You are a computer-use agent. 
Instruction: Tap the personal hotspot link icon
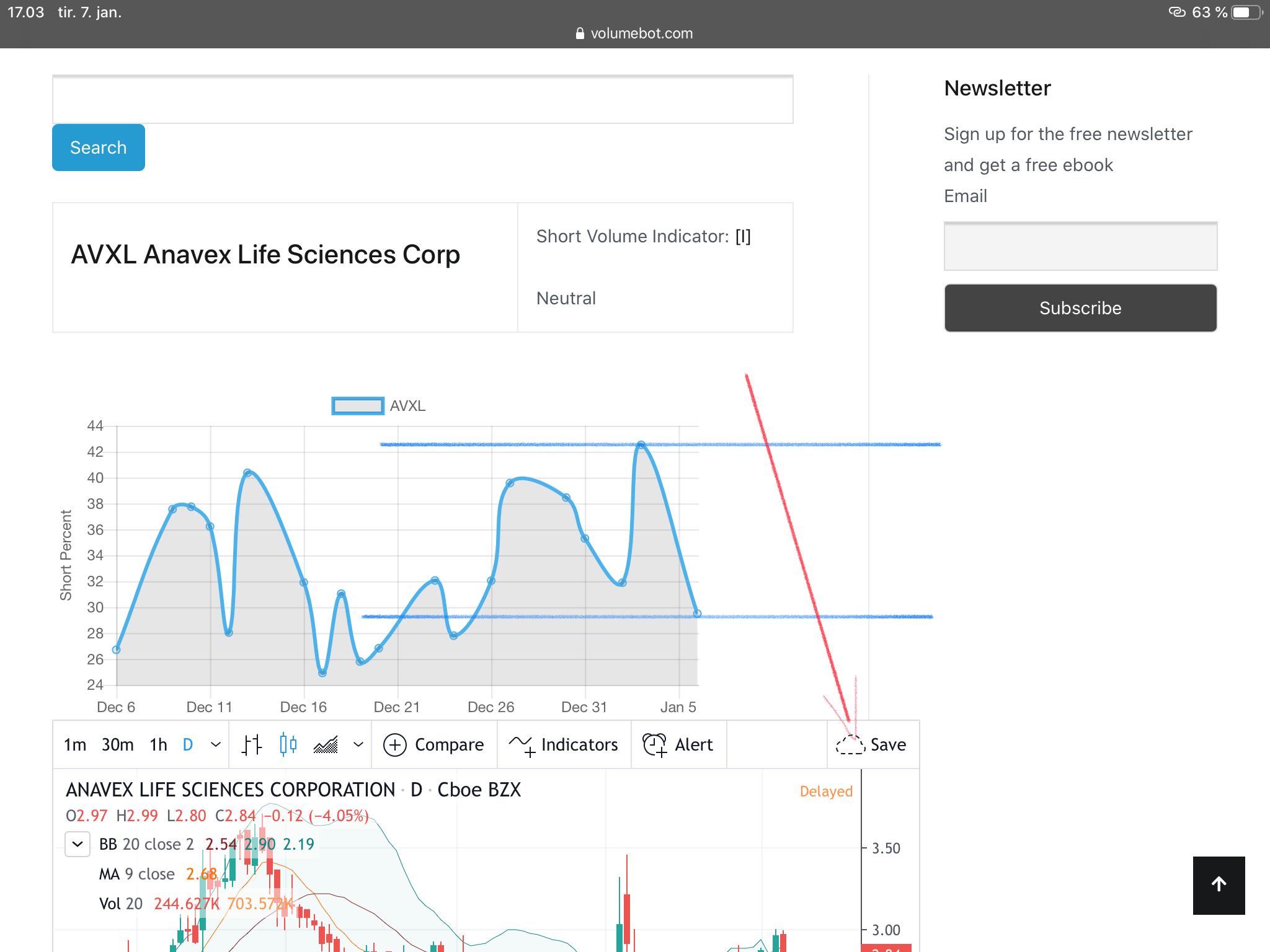pyautogui.click(x=1177, y=12)
